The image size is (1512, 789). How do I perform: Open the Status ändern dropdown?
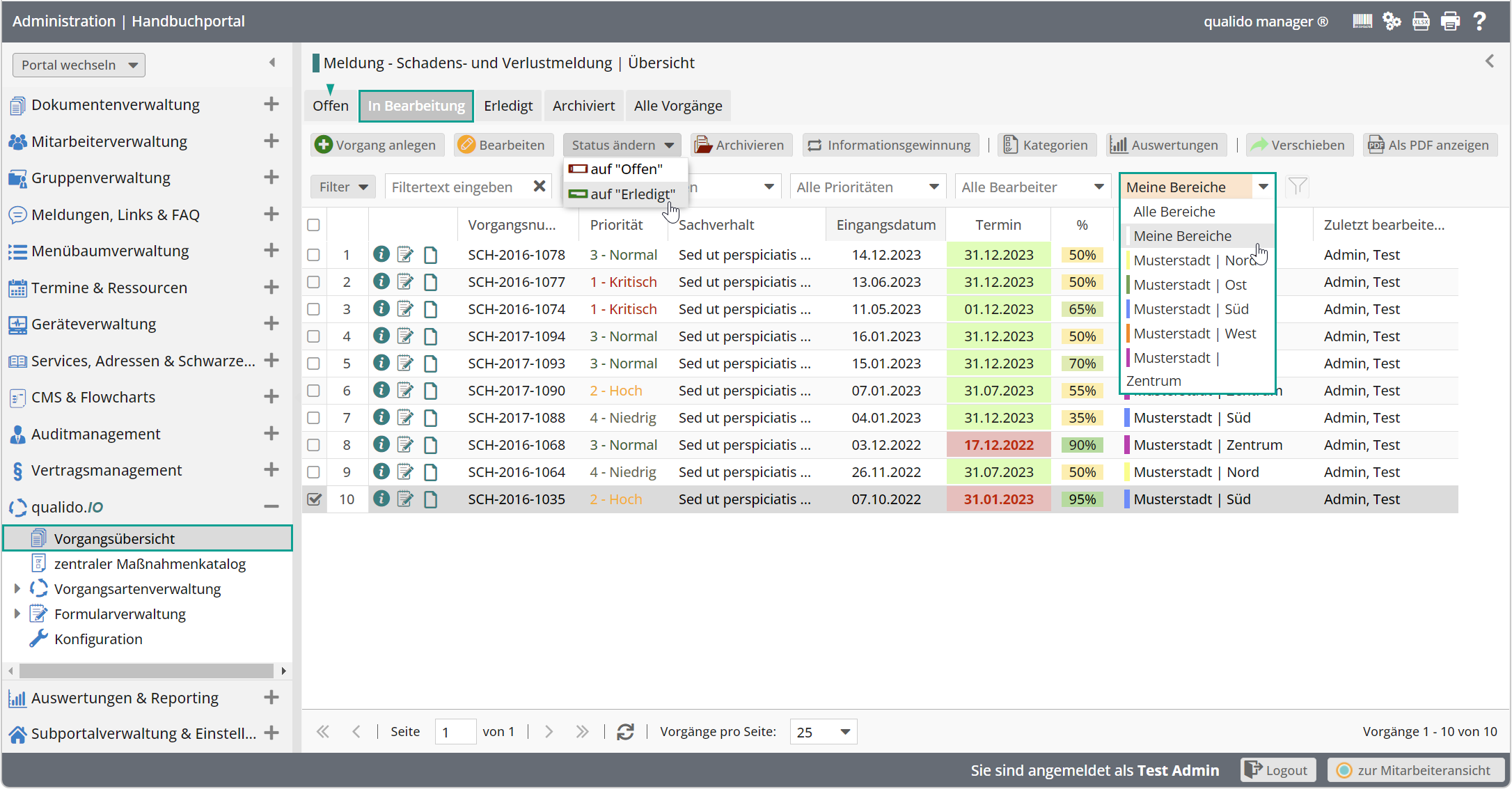[x=622, y=145]
